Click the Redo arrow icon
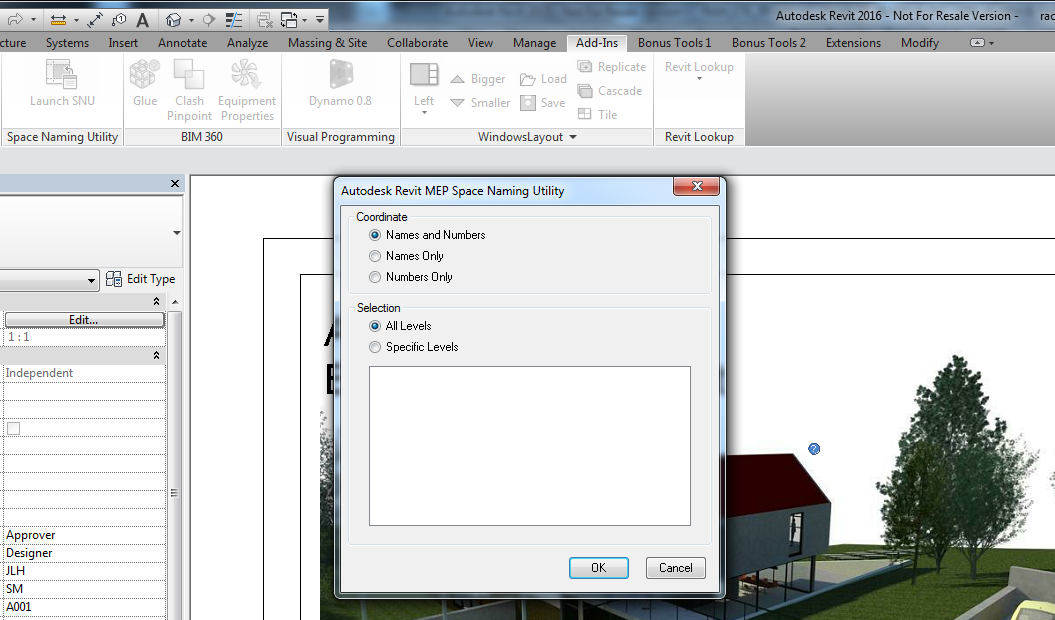 [x=15, y=20]
